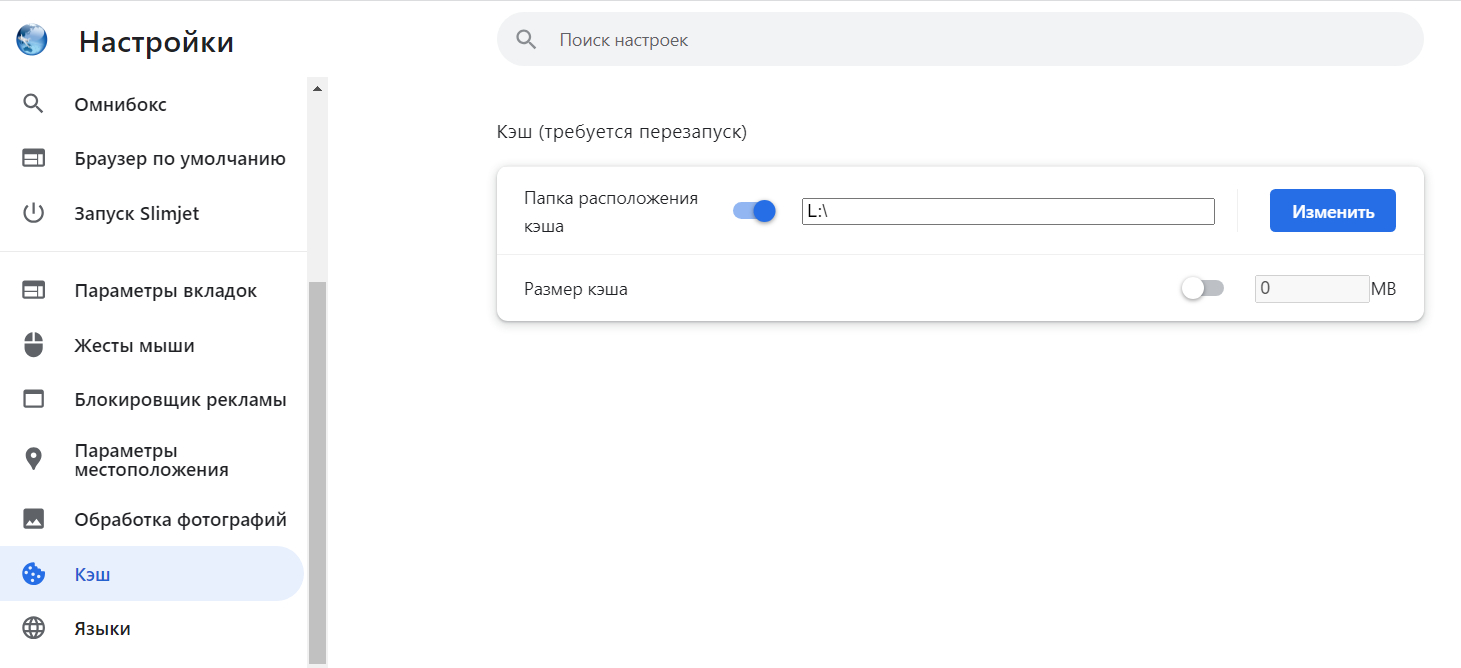Click the mouse gestures icon
Viewport: 1461px width, 668px height.
point(34,346)
